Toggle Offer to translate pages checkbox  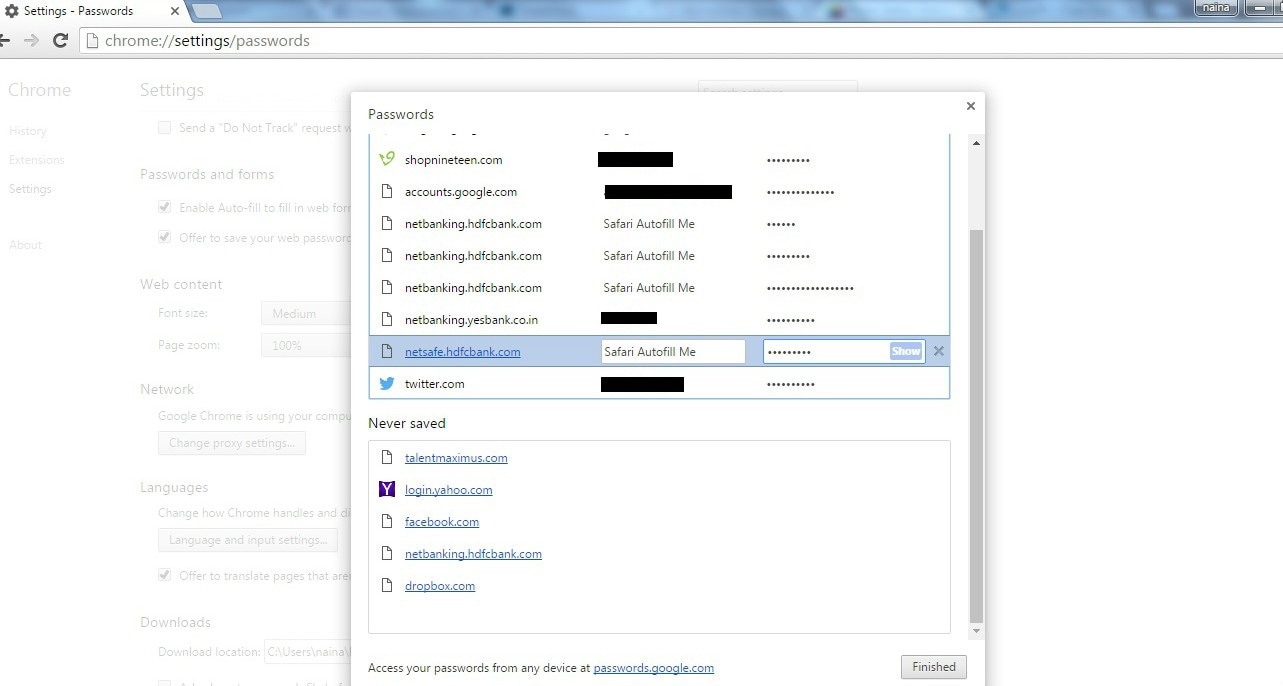coord(164,576)
